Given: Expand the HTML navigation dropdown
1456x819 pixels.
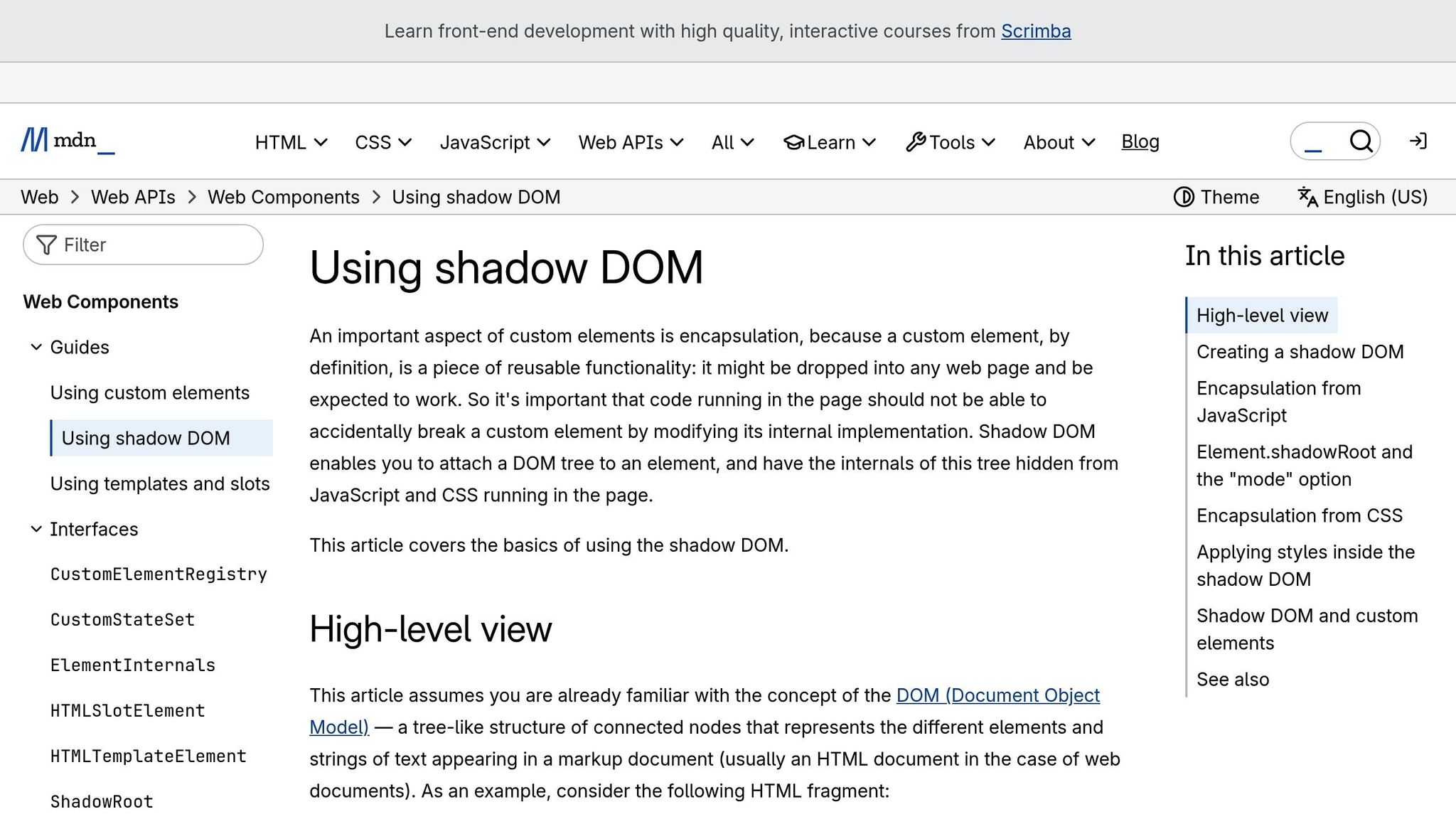Looking at the screenshot, I should pyautogui.click(x=291, y=142).
